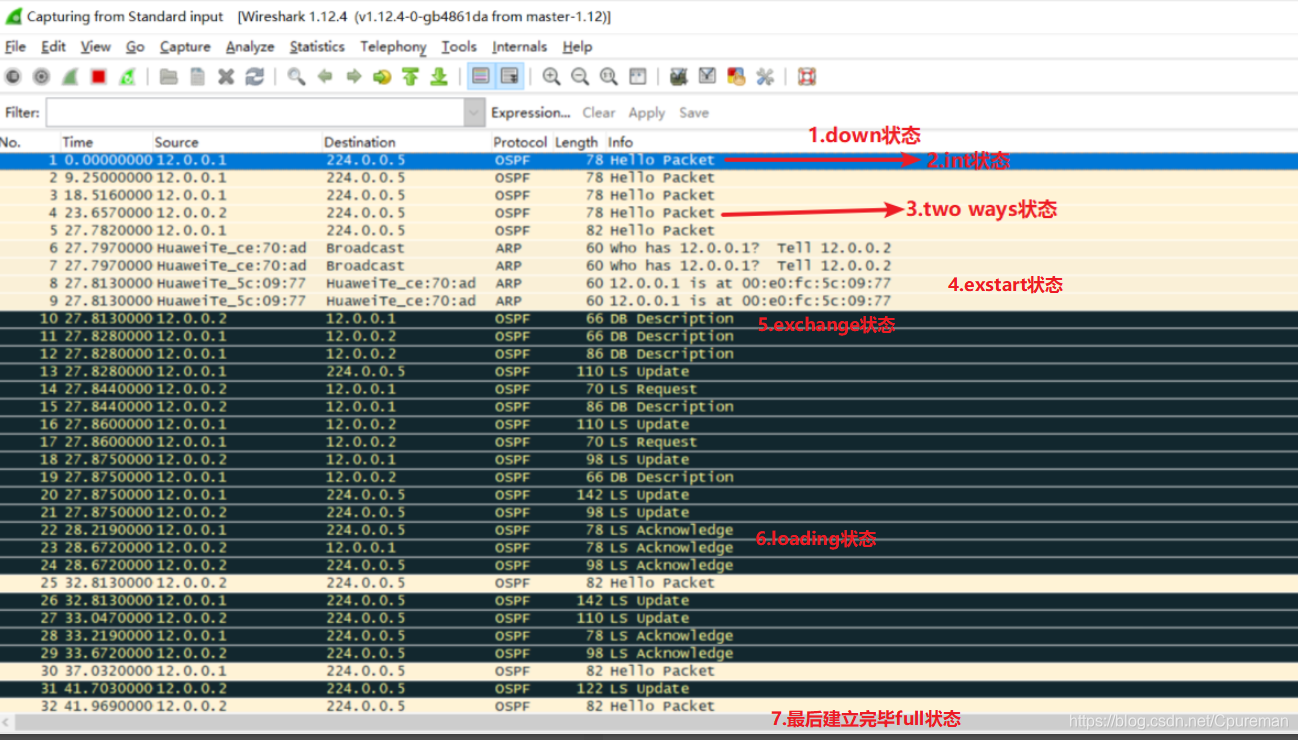Screen dimensions: 1298x740
Task: Select packet 14 LS Request row
Action: click(x=649, y=389)
